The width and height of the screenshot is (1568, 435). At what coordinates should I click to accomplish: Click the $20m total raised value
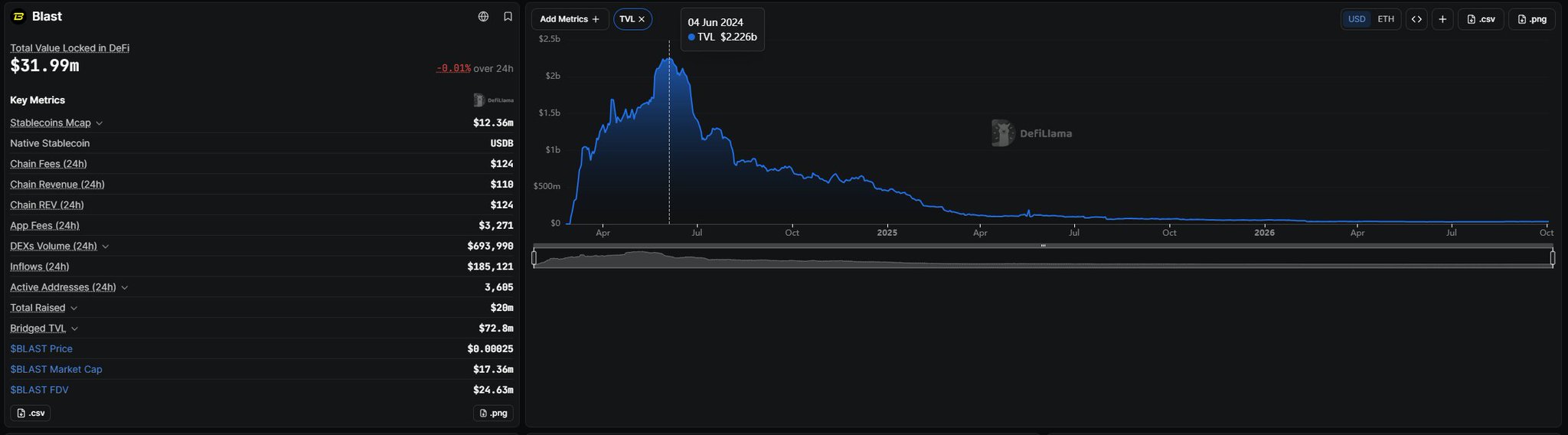[x=501, y=307]
